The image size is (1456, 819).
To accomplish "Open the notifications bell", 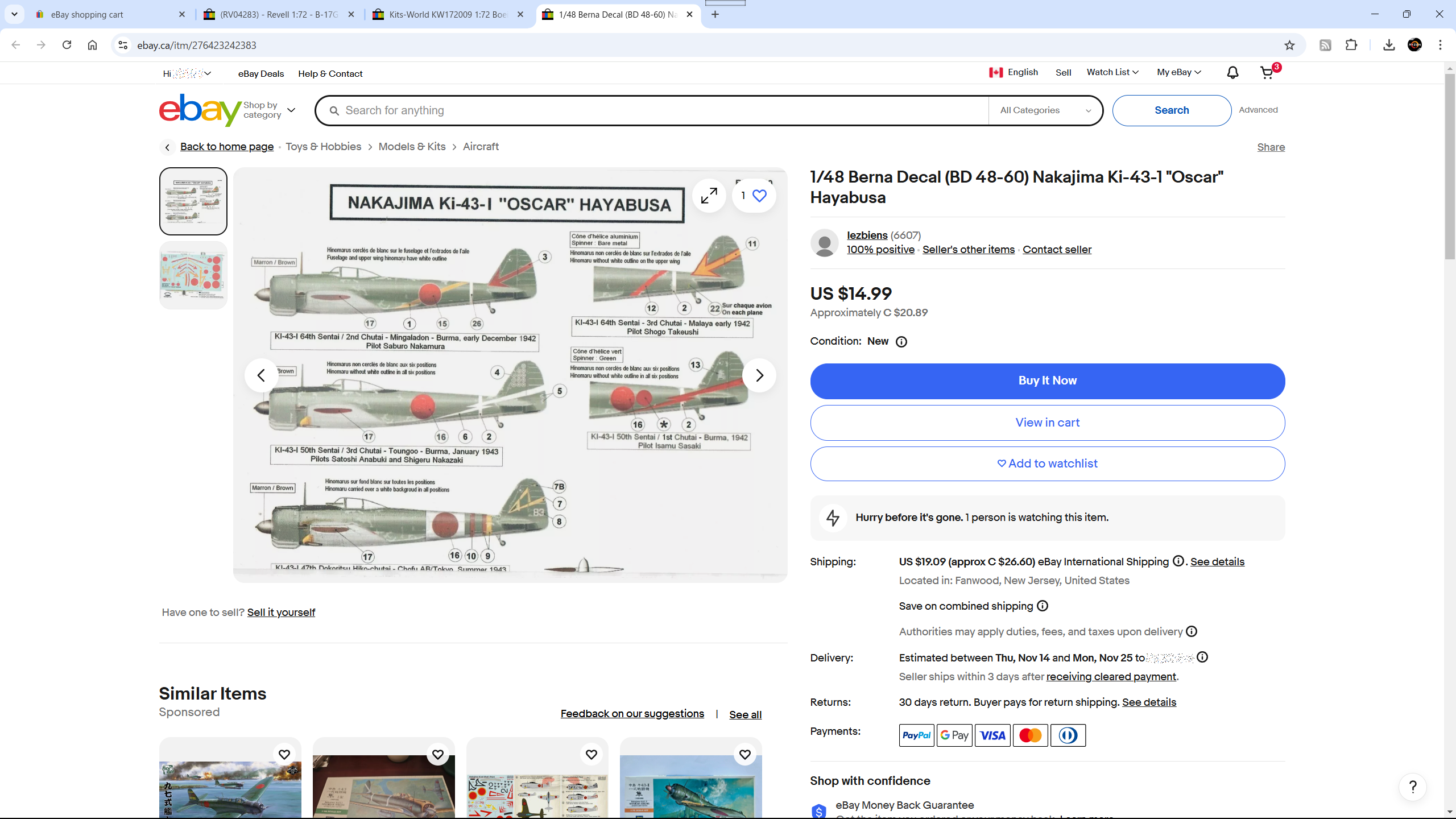I will pos(1232,72).
